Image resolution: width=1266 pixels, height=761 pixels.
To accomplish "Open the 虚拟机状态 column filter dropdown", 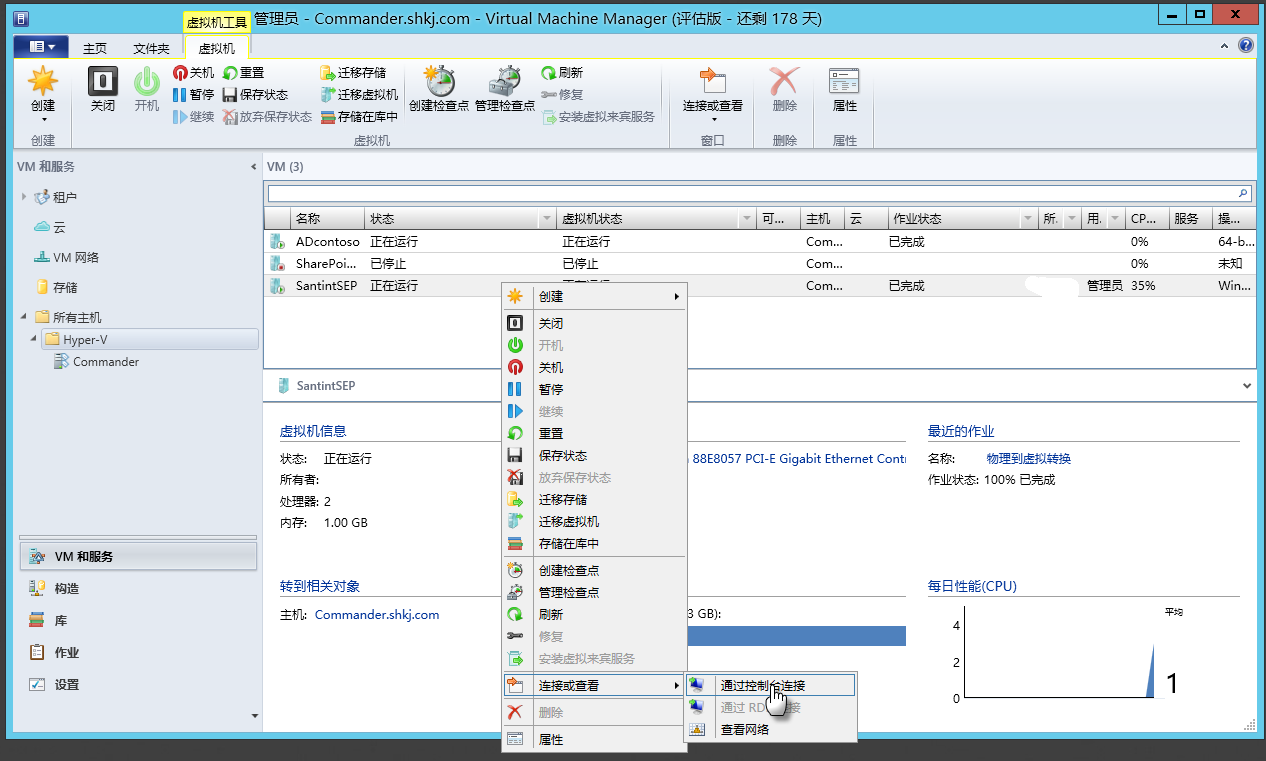I will 746,219.
